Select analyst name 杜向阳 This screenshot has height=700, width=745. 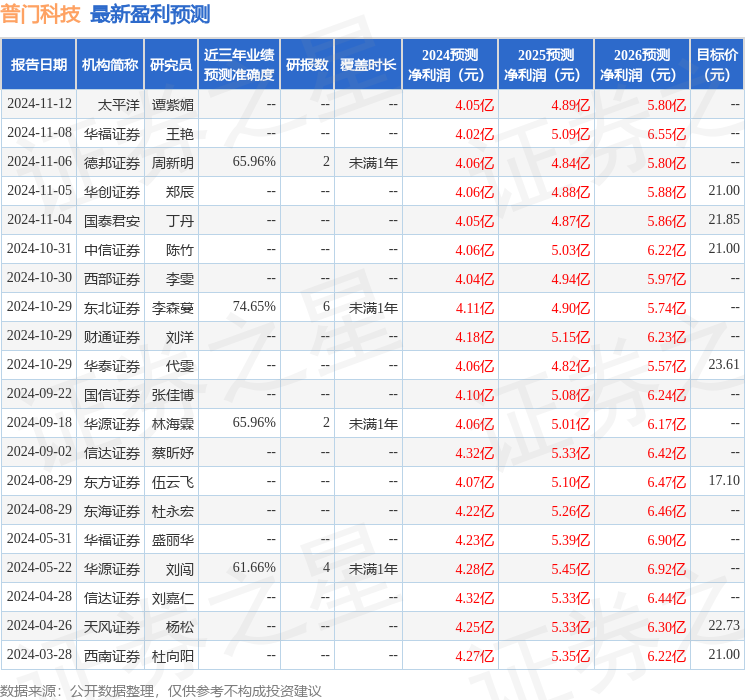172,656
